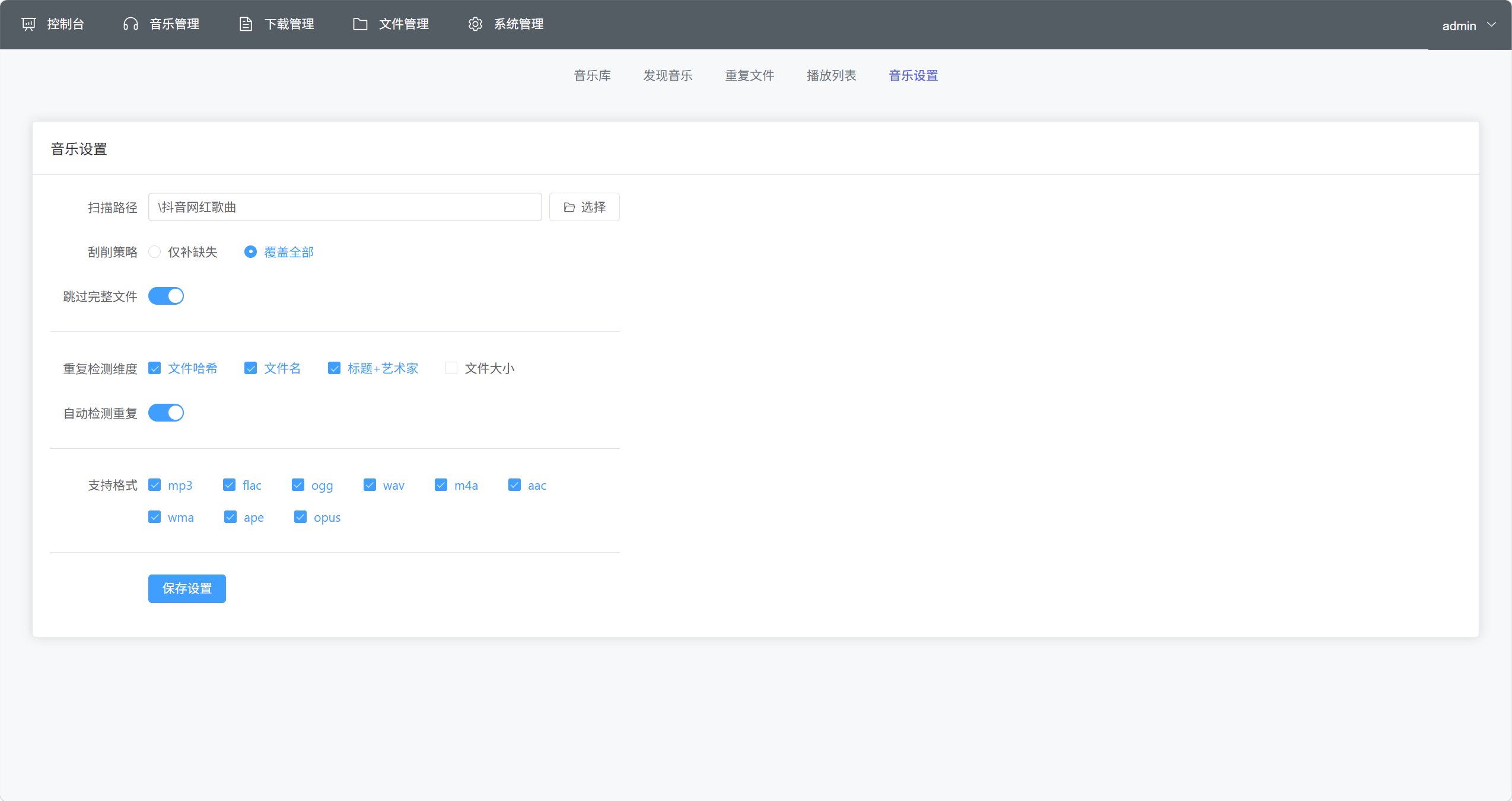The image size is (1512, 801).
Task: Uncheck the ogg format checkbox
Action: [x=298, y=485]
